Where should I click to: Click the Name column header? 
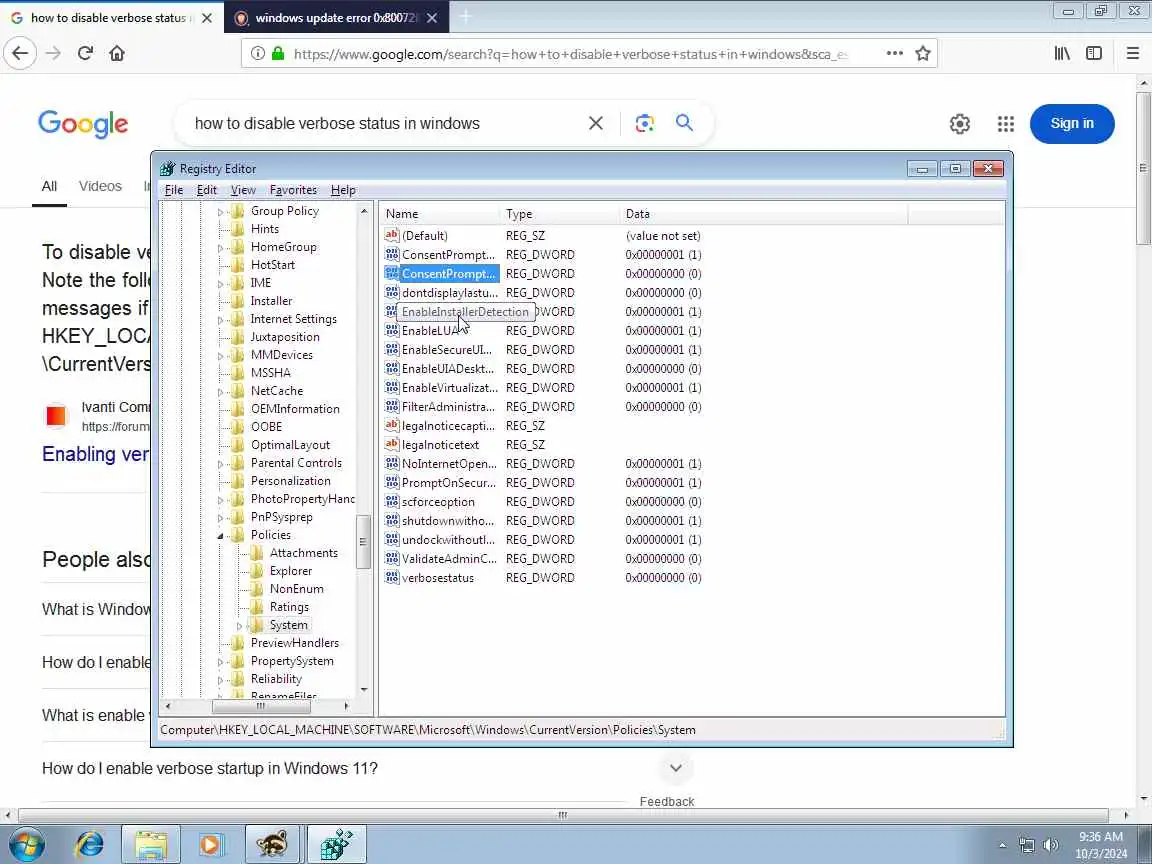440,214
